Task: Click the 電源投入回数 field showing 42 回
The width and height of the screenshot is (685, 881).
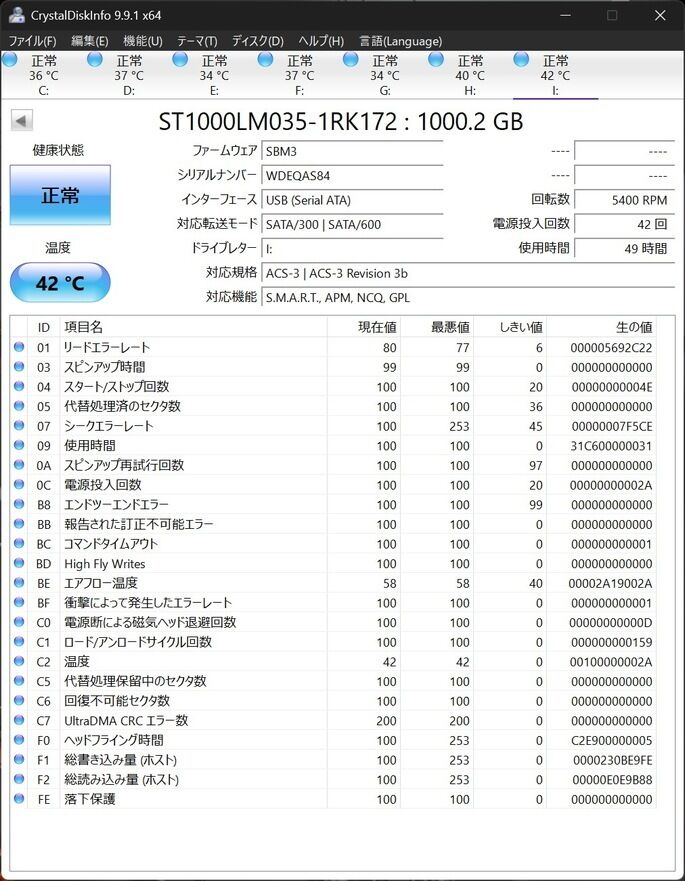Action: 624,224
